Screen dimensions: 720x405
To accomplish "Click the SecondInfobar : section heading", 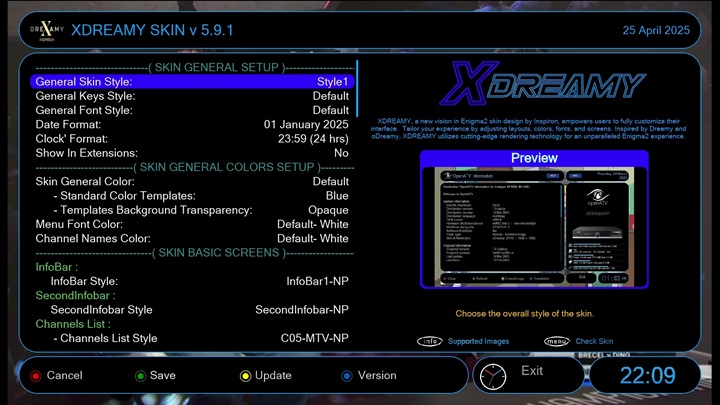I will (x=75, y=295).
